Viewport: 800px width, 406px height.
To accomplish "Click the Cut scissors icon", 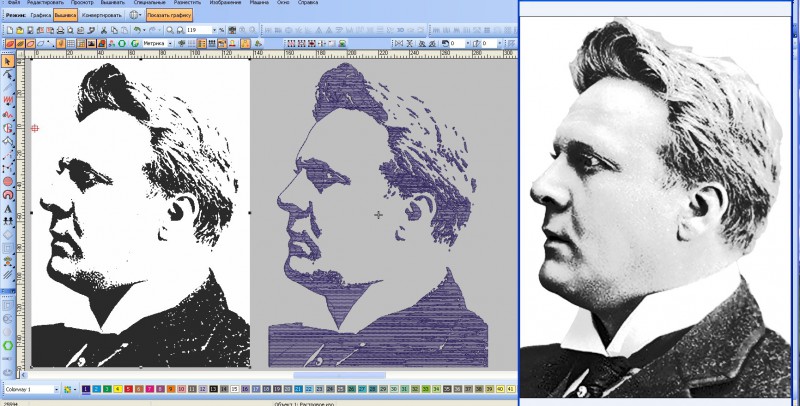I will (104, 31).
